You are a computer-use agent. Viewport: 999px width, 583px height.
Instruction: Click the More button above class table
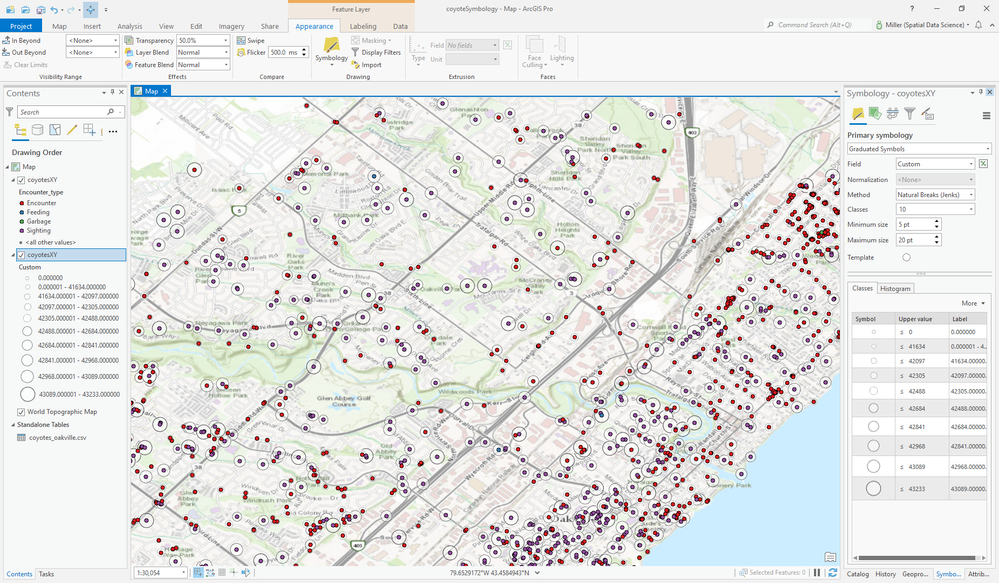(x=971, y=303)
